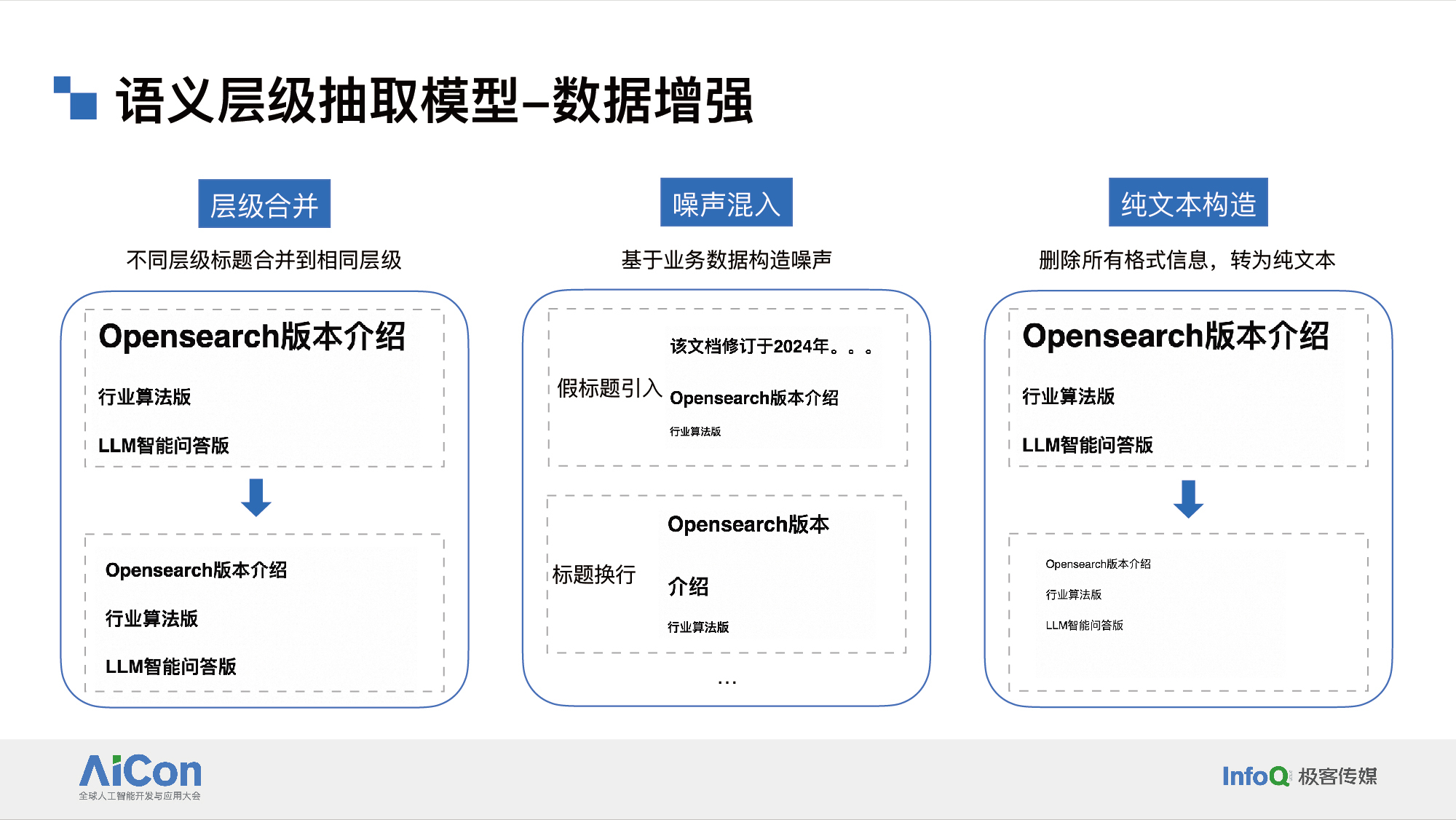Click the broken heading line Opensearch版本
The width and height of the screenshot is (1456, 820).
click(748, 524)
